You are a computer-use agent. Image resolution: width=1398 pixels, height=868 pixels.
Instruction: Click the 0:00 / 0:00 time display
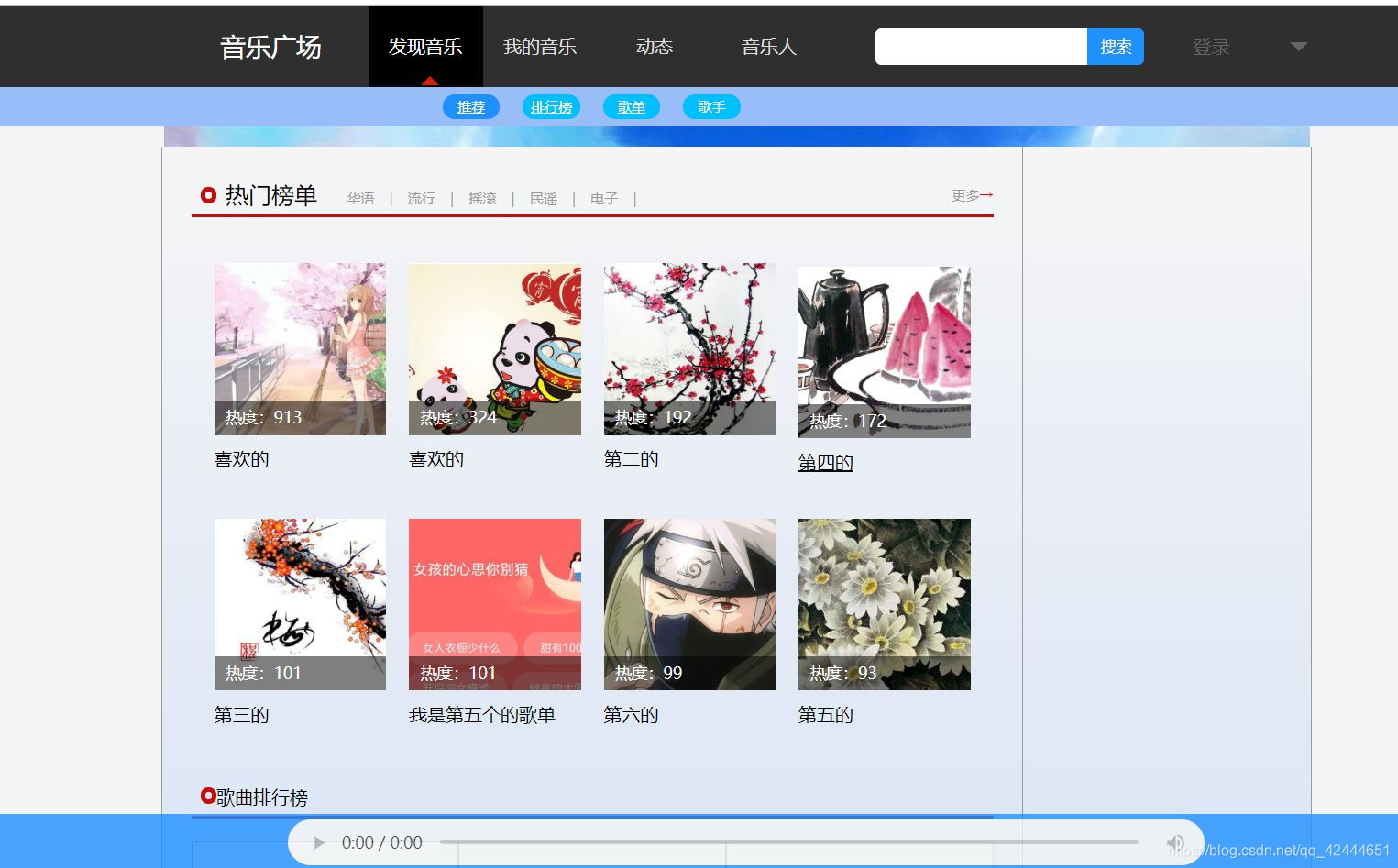tap(382, 842)
